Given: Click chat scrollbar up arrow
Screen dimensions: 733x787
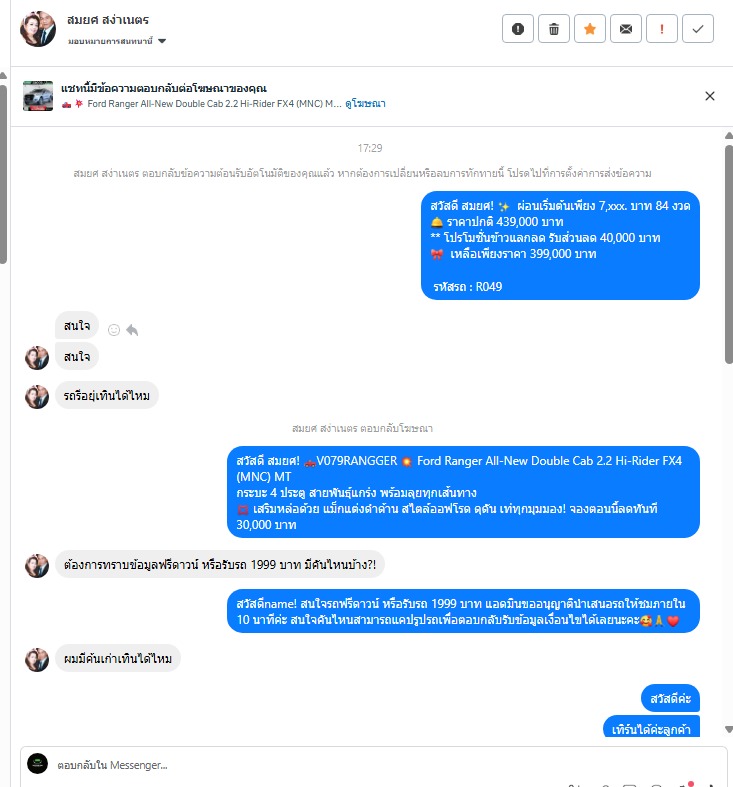Looking at the screenshot, I should 728,136.
